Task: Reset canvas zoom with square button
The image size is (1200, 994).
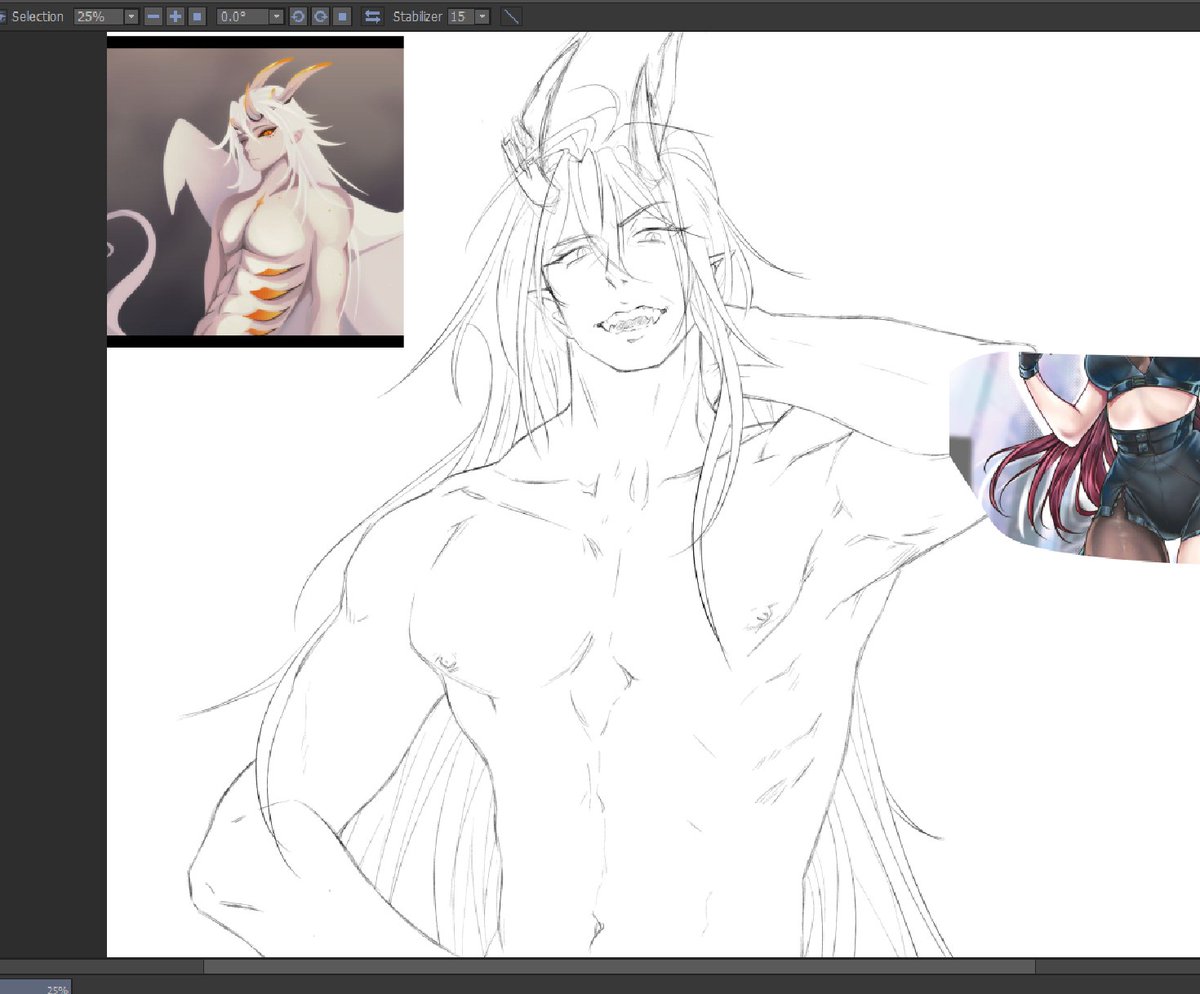Action: [x=197, y=17]
